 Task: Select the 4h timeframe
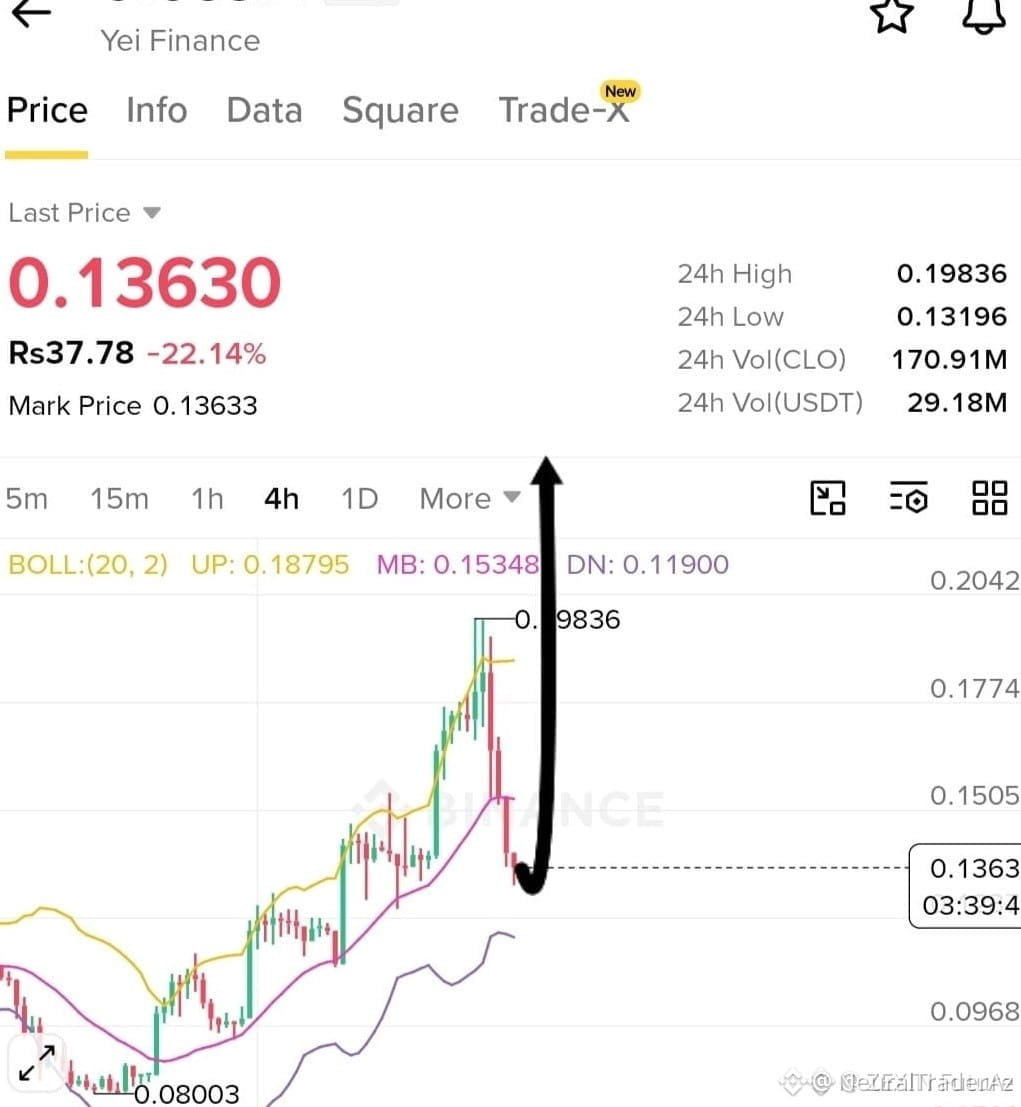point(281,499)
